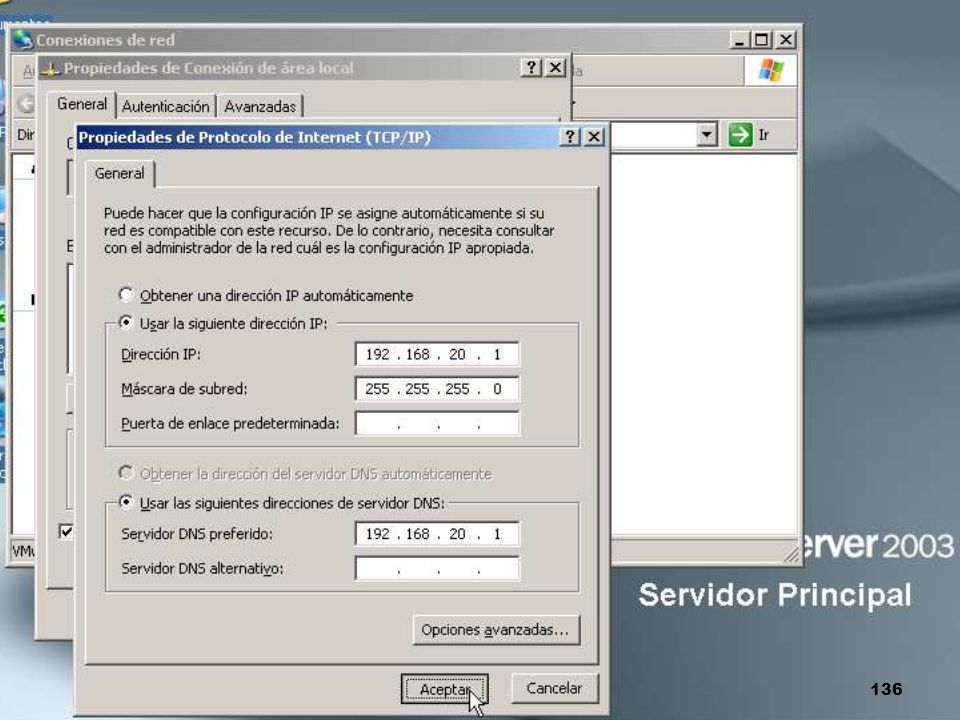Focus the Servidor DNS preferido field
Image resolution: width=960 pixels, height=720 pixels.
click(x=437, y=534)
